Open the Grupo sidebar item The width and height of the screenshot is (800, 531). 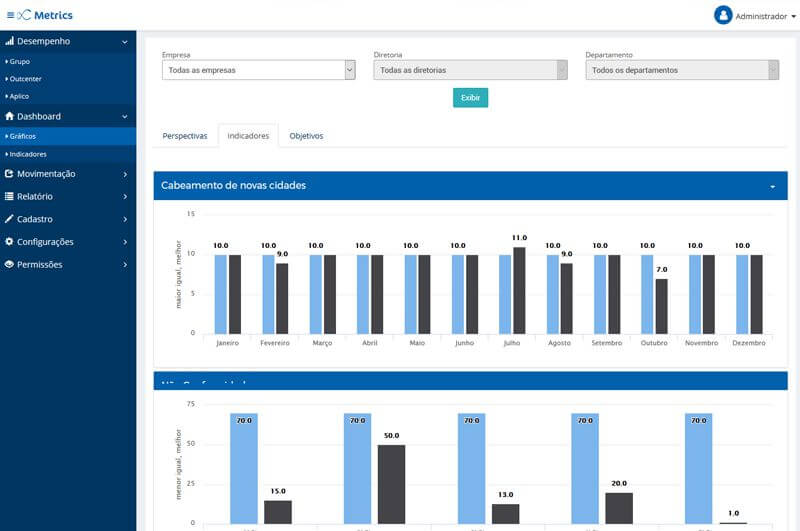point(19,61)
